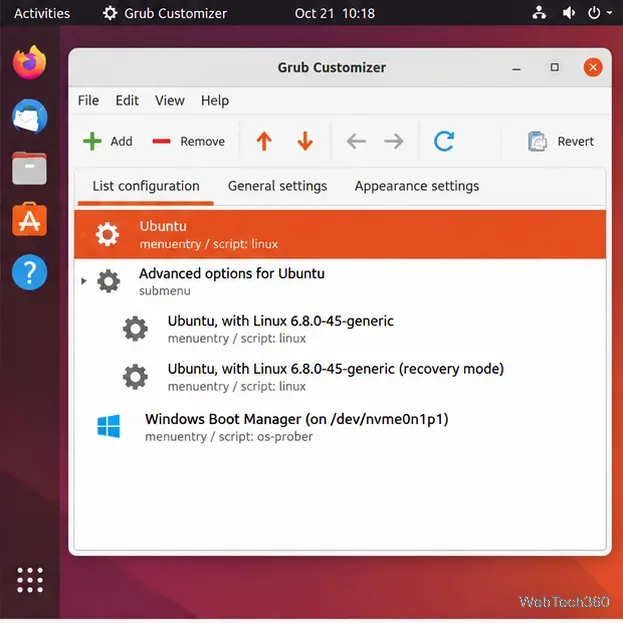The width and height of the screenshot is (623, 623).
Task: Move entry up with orange up arrow
Action: point(264,141)
